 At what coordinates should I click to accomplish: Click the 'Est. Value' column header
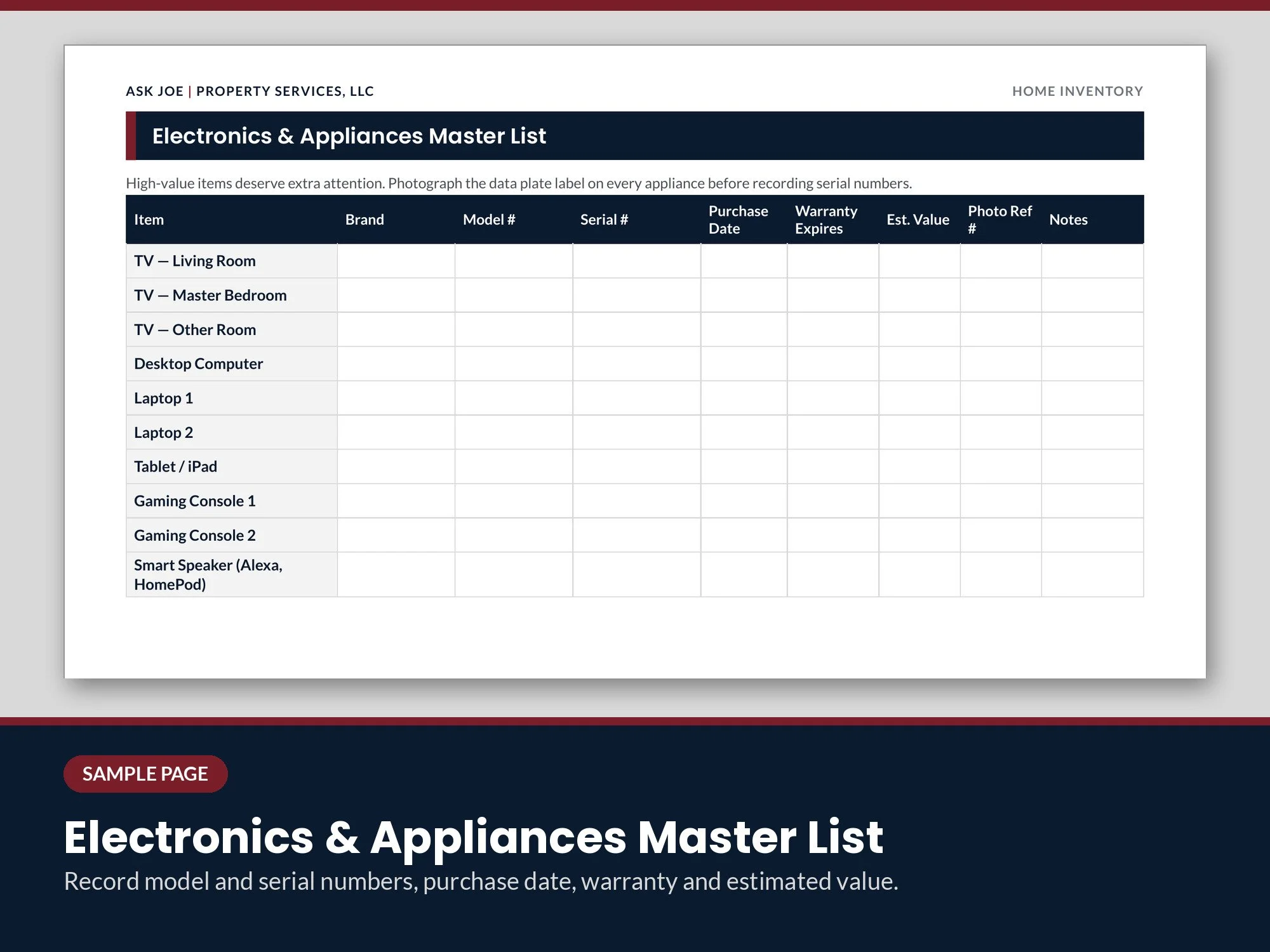click(919, 220)
